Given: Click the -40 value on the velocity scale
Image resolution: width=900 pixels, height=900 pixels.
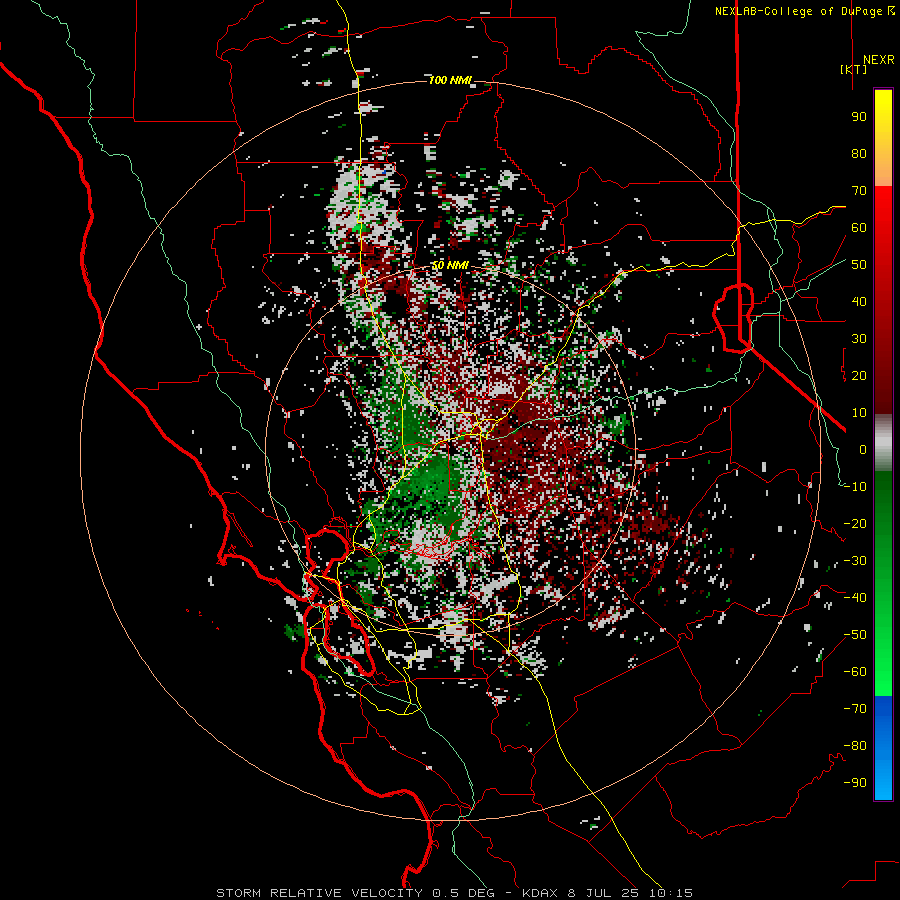Looking at the screenshot, I should tap(855, 598).
